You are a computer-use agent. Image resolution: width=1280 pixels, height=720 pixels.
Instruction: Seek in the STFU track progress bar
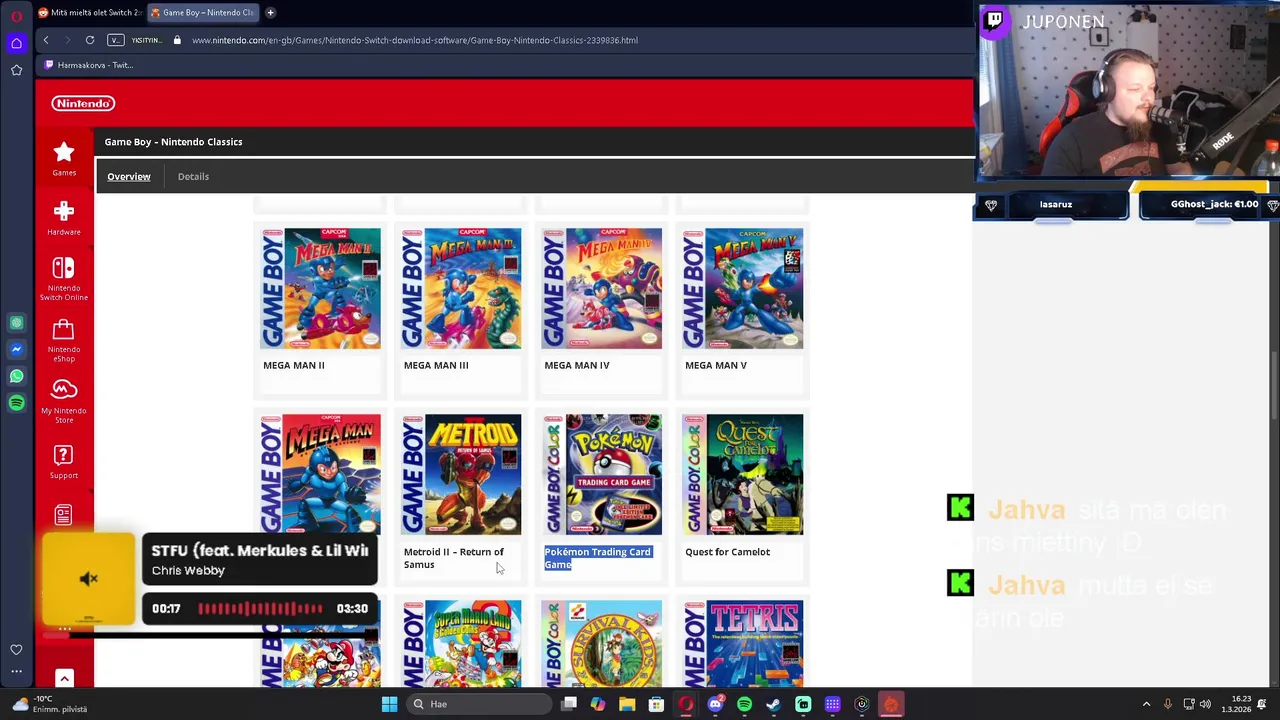[260, 608]
